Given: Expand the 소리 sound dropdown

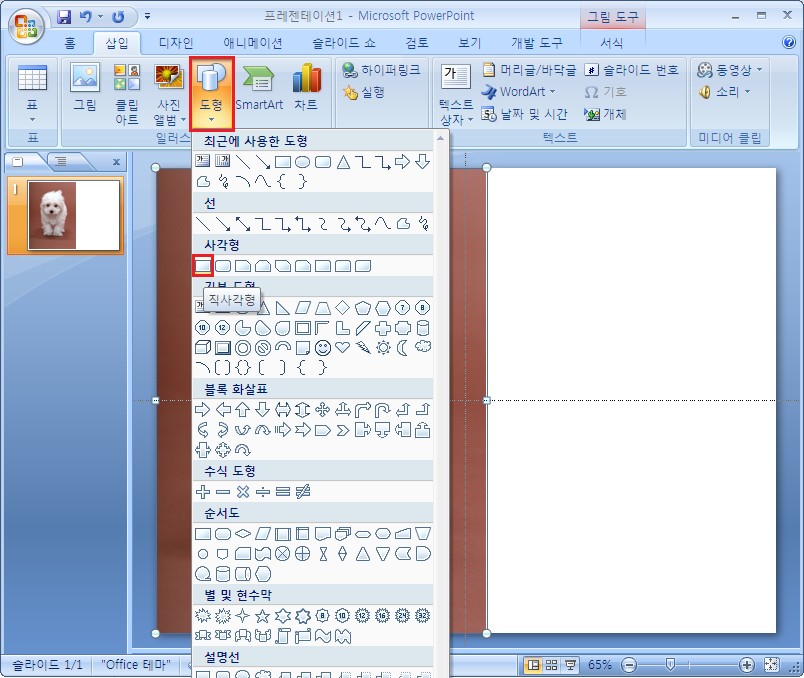Looking at the screenshot, I should [724, 92].
